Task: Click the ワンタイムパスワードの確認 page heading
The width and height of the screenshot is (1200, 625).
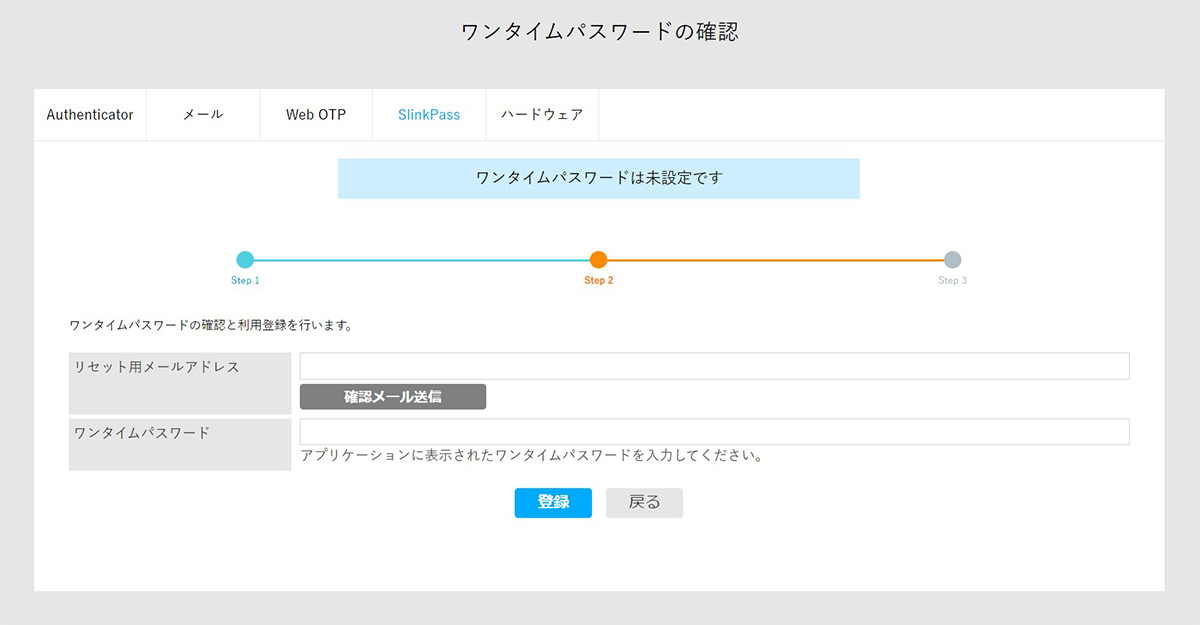Action: [x=600, y=31]
